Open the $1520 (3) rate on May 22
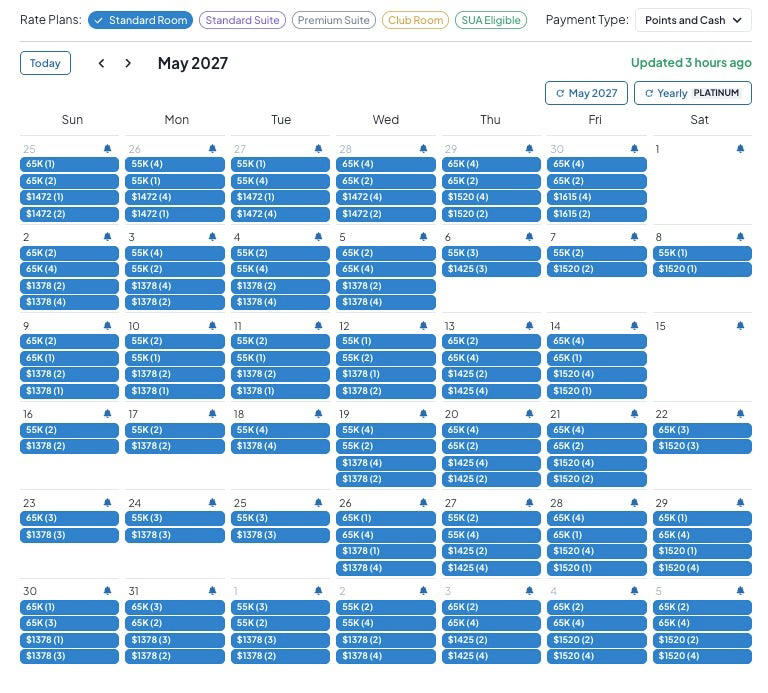The image size is (768, 693). pos(702,446)
